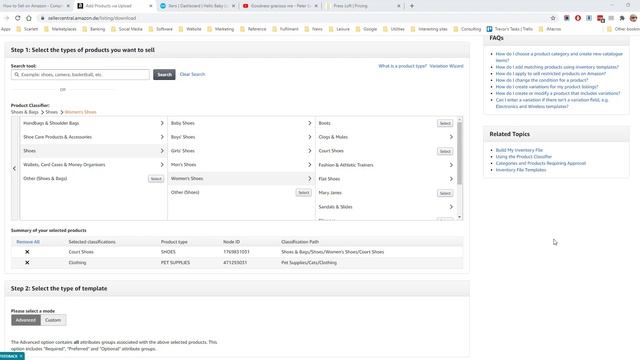The height and width of the screenshot is (360, 640).
Task: Expand the Boys' Shoes category
Action: click(x=241, y=137)
